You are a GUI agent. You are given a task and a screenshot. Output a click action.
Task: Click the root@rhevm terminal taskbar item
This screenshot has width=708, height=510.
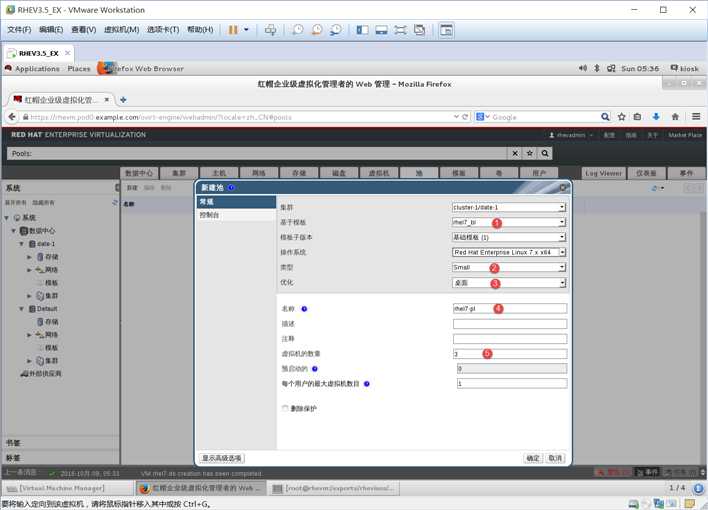click(x=334, y=488)
